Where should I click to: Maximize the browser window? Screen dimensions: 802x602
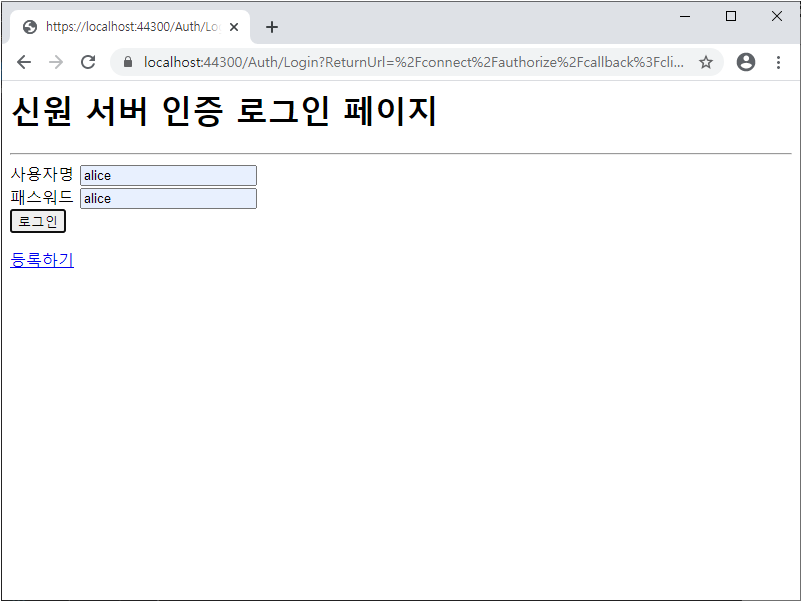point(731,16)
